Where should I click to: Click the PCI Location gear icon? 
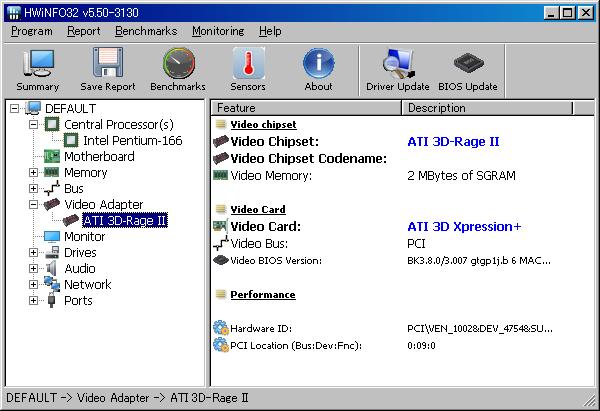click(220, 345)
